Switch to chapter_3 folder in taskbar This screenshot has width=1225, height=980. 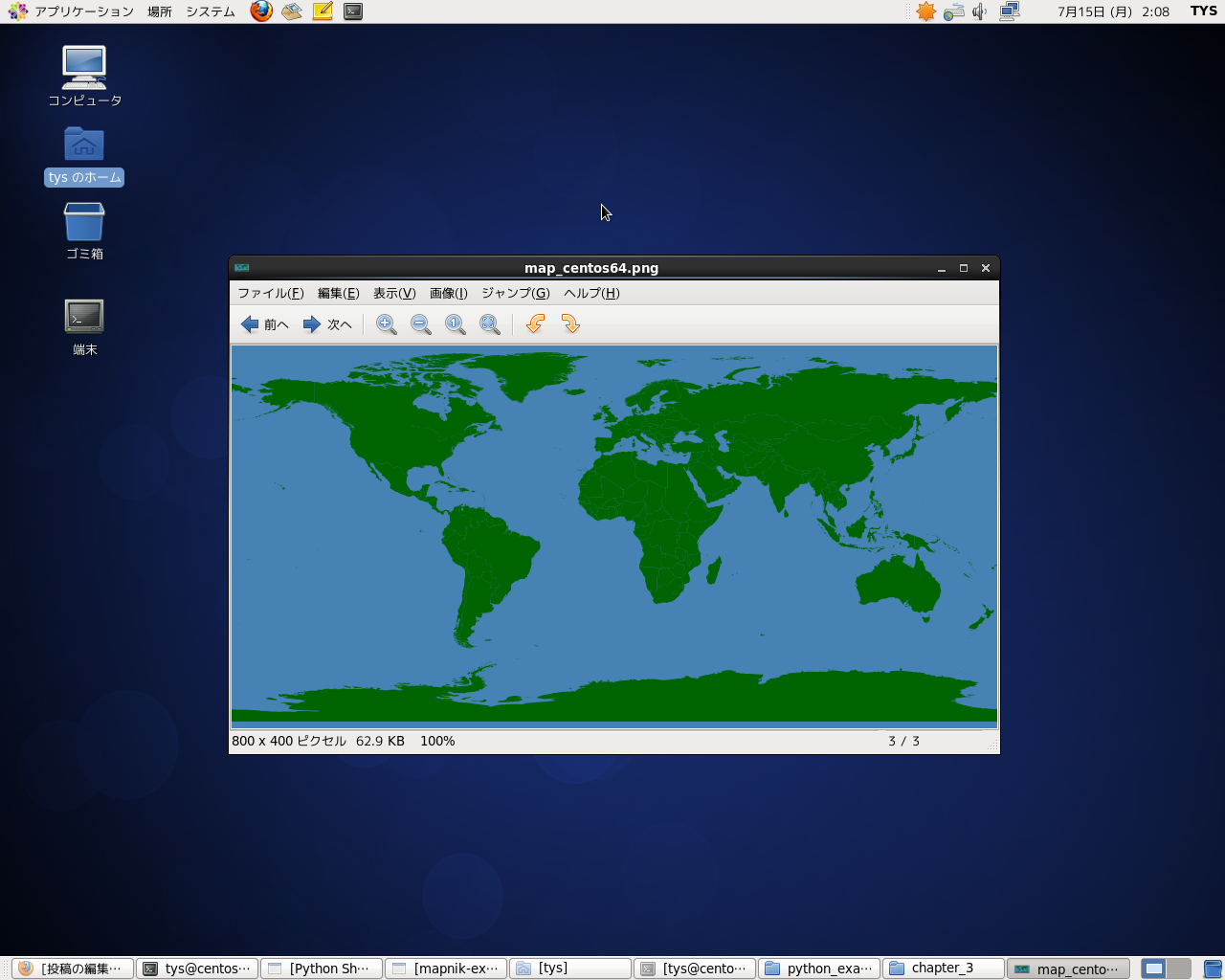tap(943, 969)
